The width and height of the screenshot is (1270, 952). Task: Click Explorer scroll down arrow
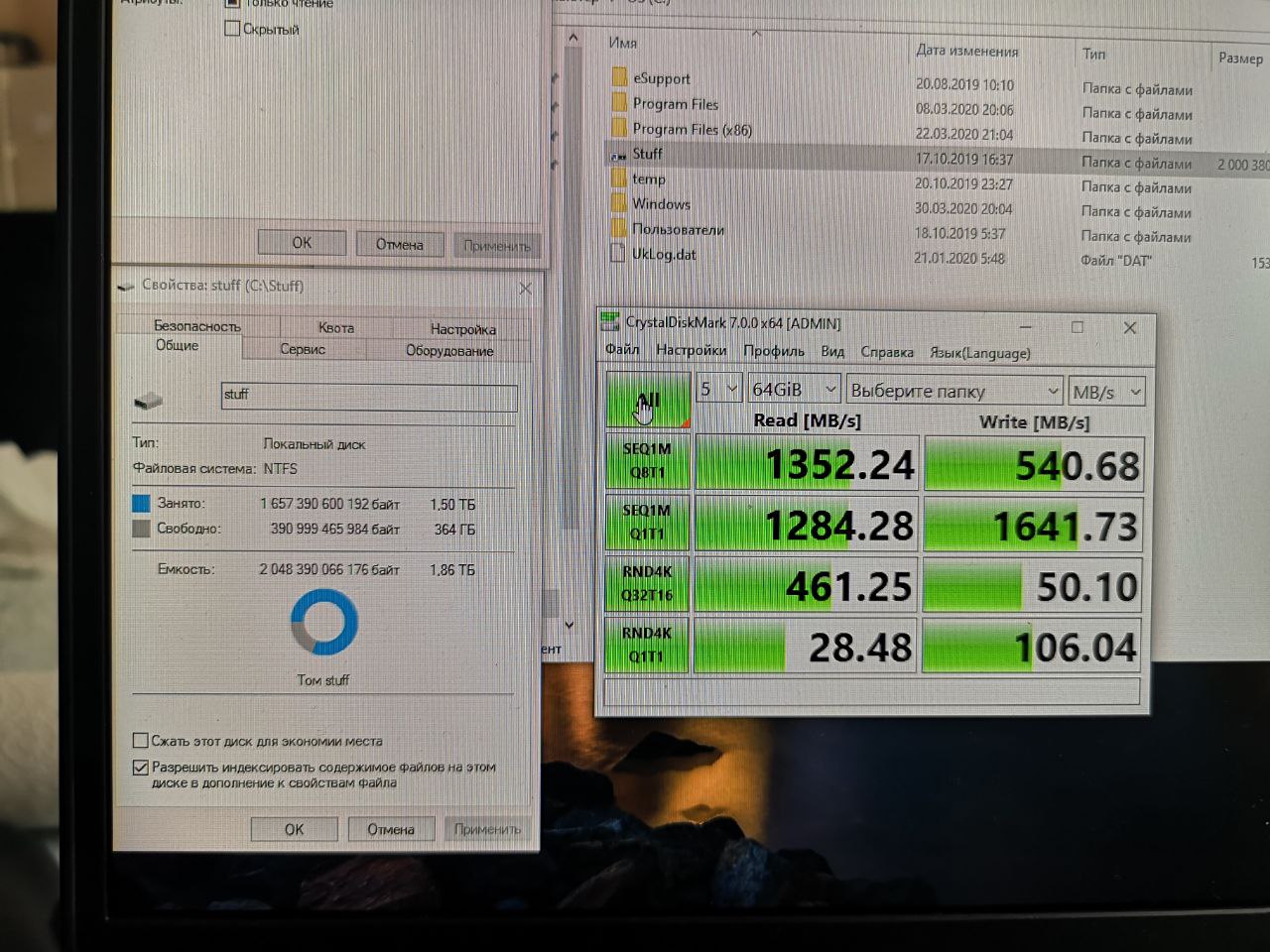[570, 625]
